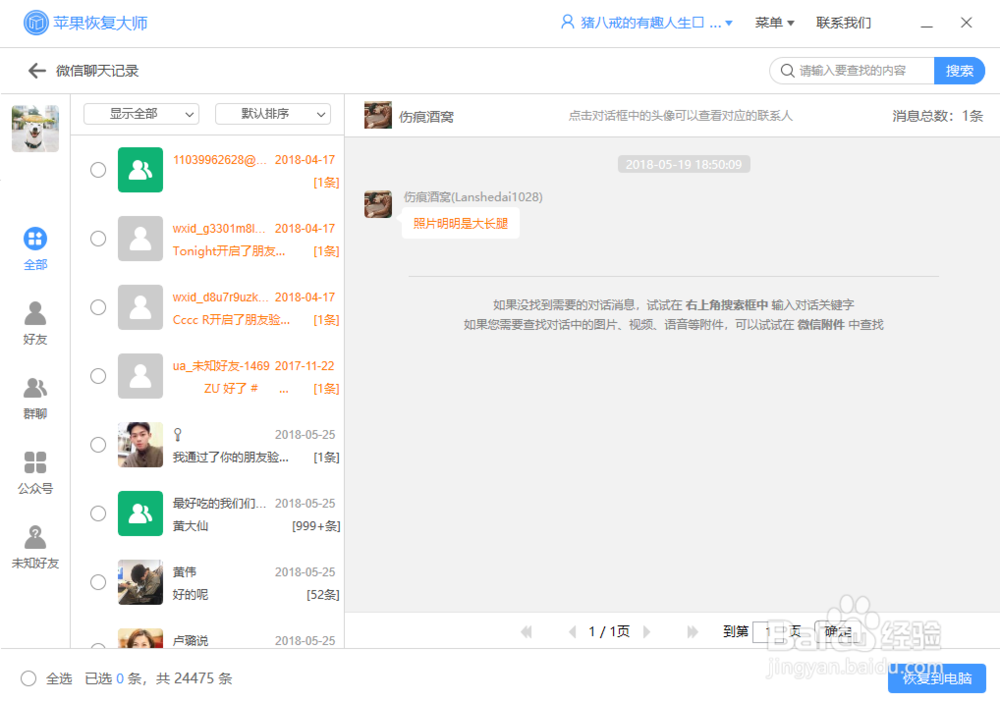
Task: Open the 显示全部 filter dropdown
Action: 142,114
